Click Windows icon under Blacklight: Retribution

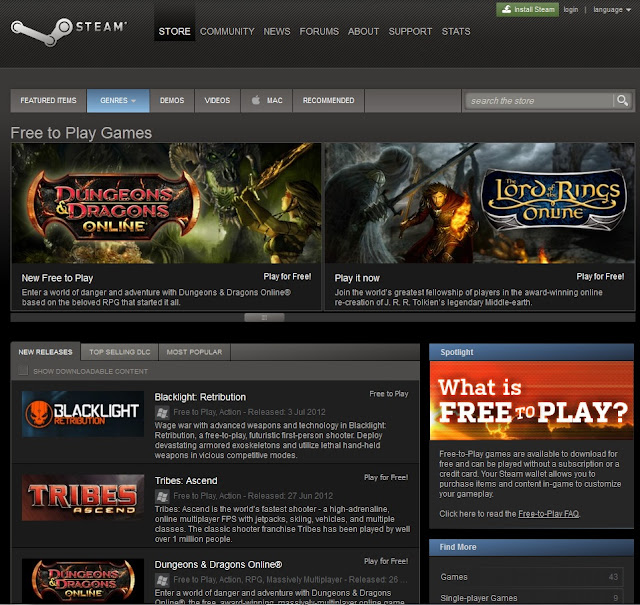pos(162,412)
